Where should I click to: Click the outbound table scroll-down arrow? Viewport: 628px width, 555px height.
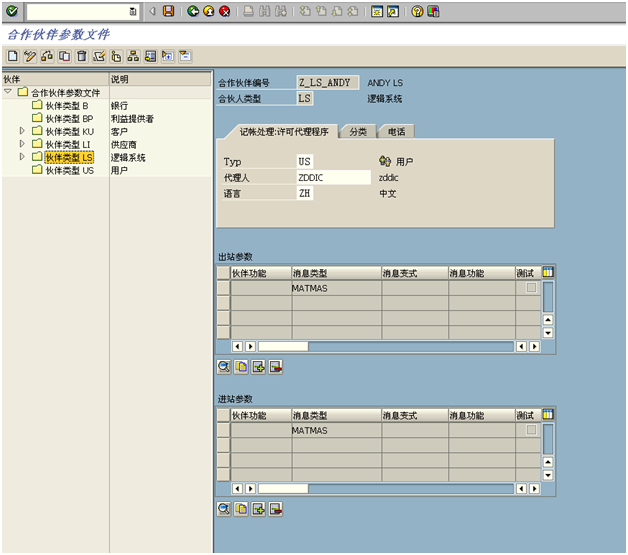(x=548, y=332)
